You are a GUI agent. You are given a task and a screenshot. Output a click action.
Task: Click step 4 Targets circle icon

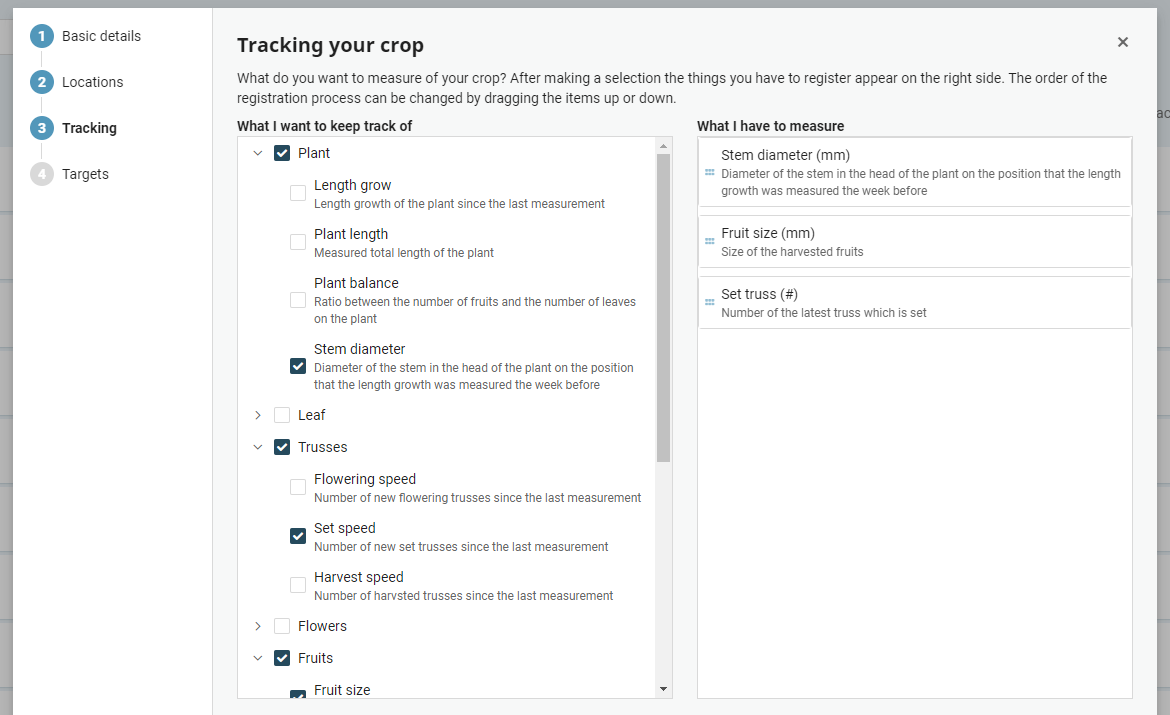coord(42,174)
